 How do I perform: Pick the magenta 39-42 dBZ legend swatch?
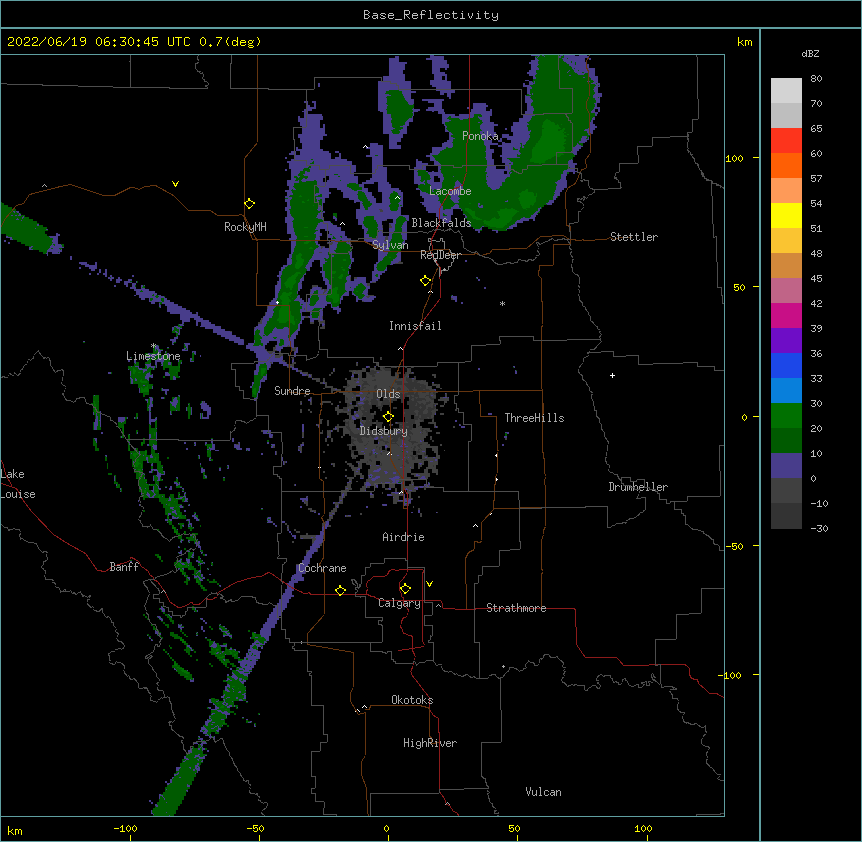coord(786,315)
